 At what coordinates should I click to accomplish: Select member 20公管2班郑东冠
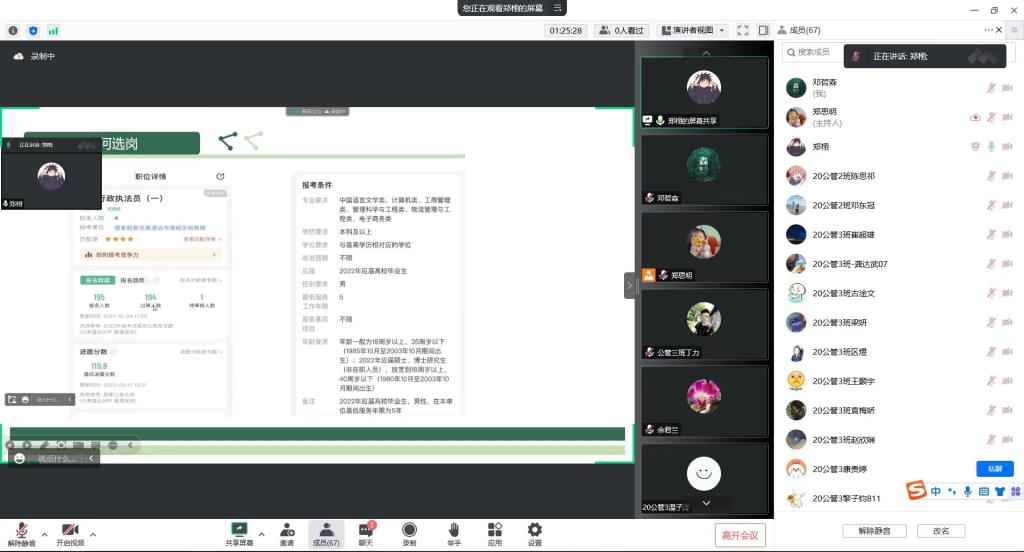click(x=898, y=205)
